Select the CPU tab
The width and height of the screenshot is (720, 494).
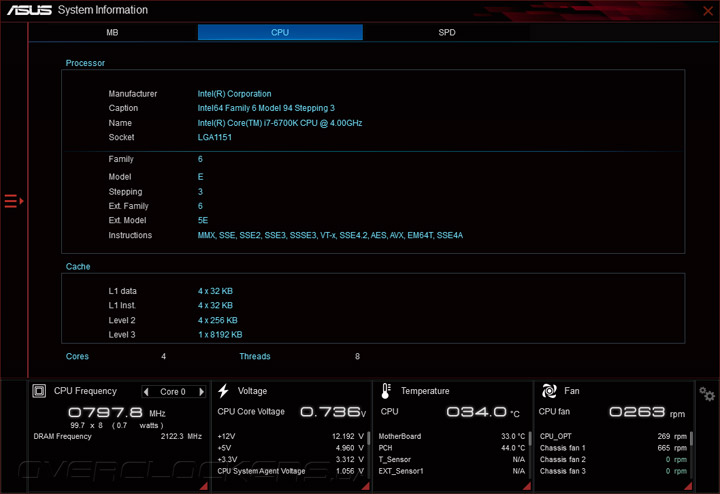click(x=280, y=33)
